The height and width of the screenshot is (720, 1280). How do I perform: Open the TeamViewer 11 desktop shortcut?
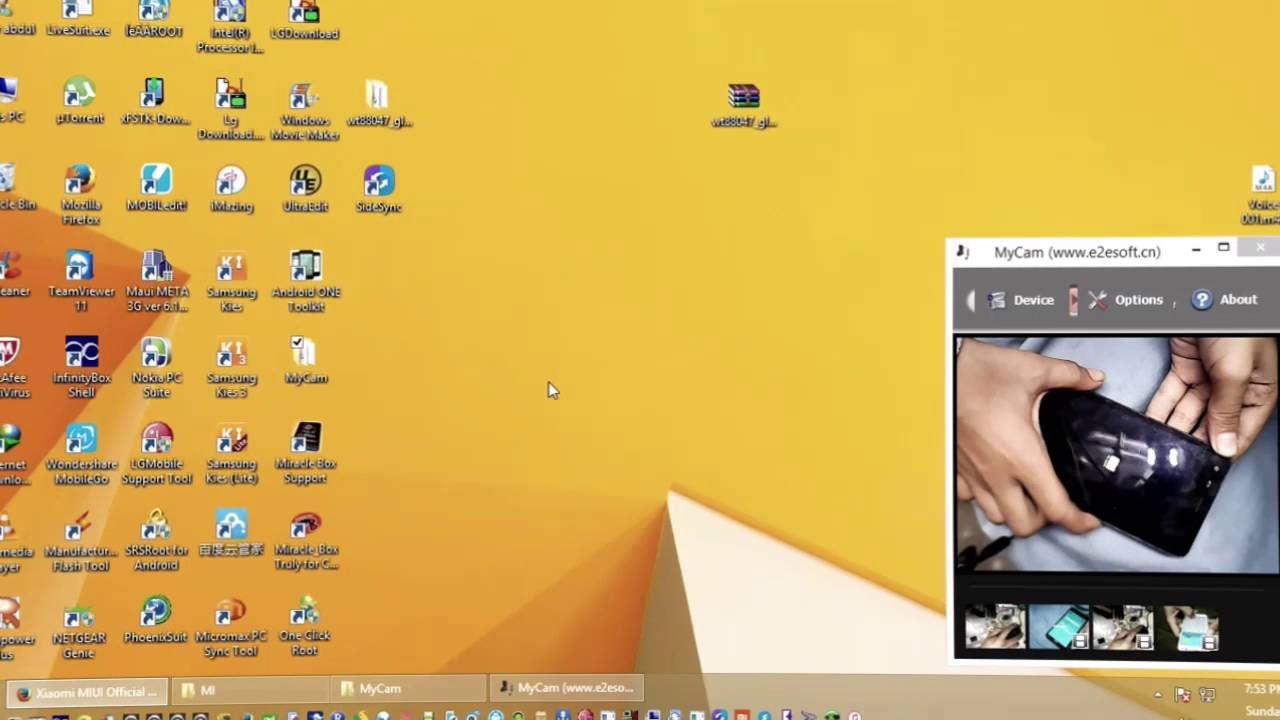point(81,282)
